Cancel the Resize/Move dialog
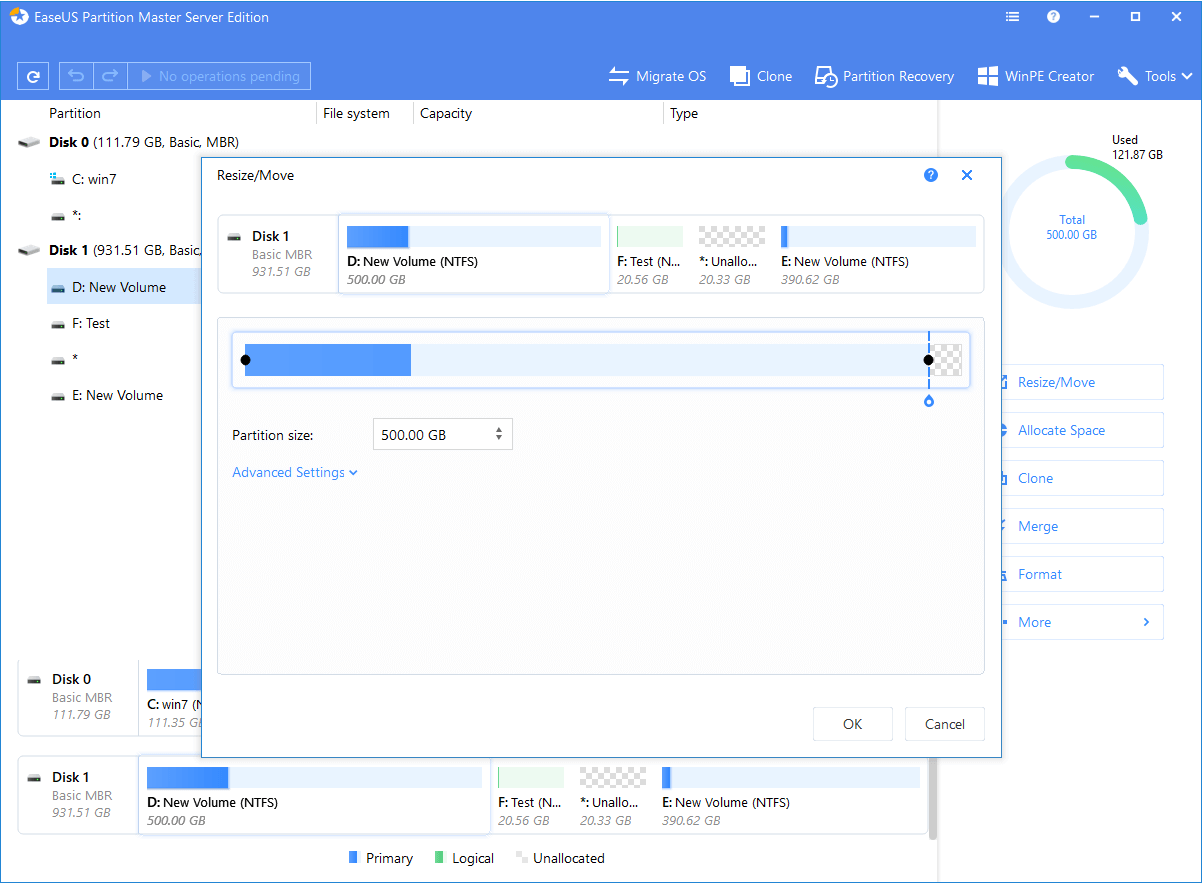The height and width of the screenshot is (883, 1202). pos(944,724)
